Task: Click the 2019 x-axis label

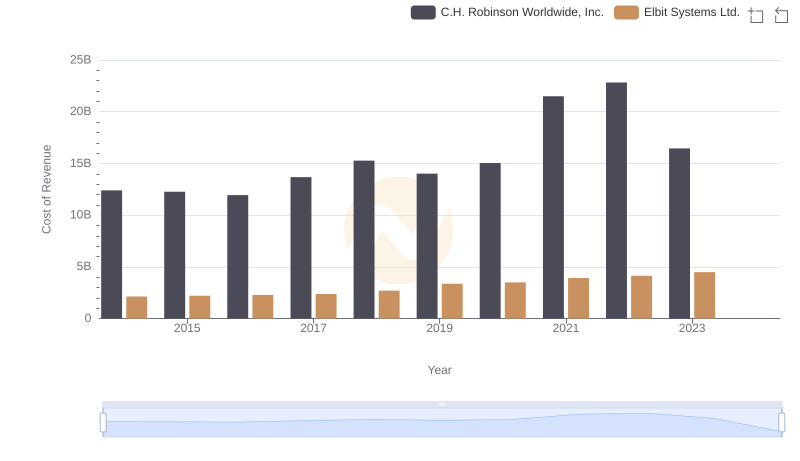Action: pos(439,328)
